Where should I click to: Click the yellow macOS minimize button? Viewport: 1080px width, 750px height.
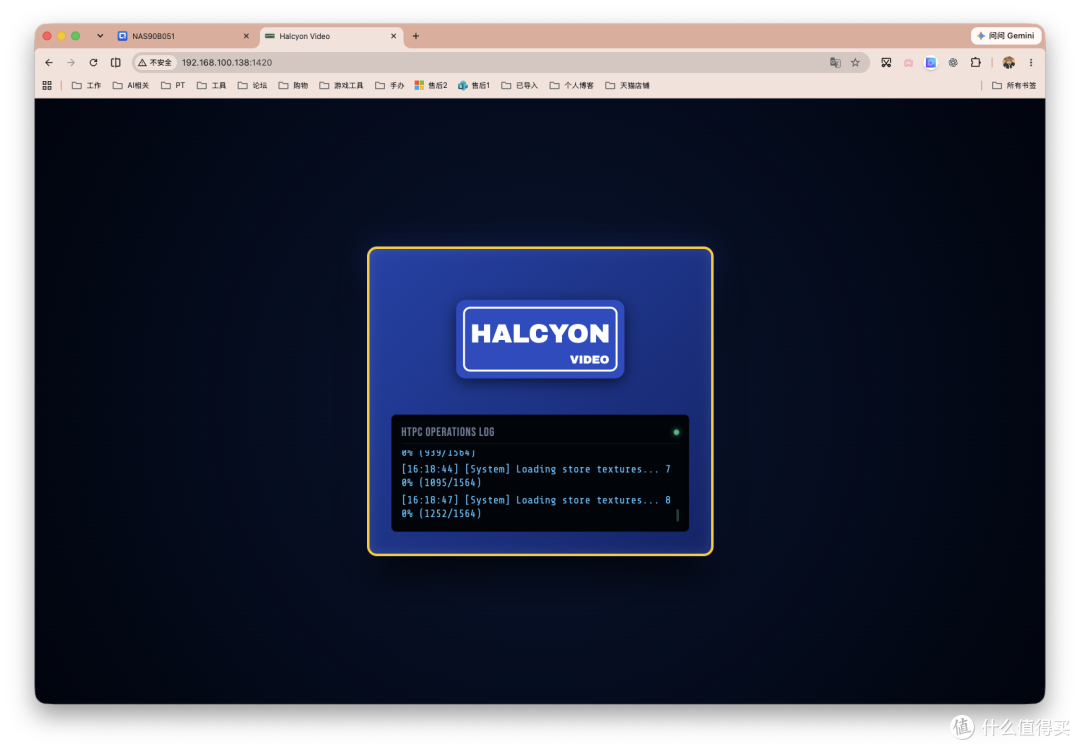[x=61, y=36]
